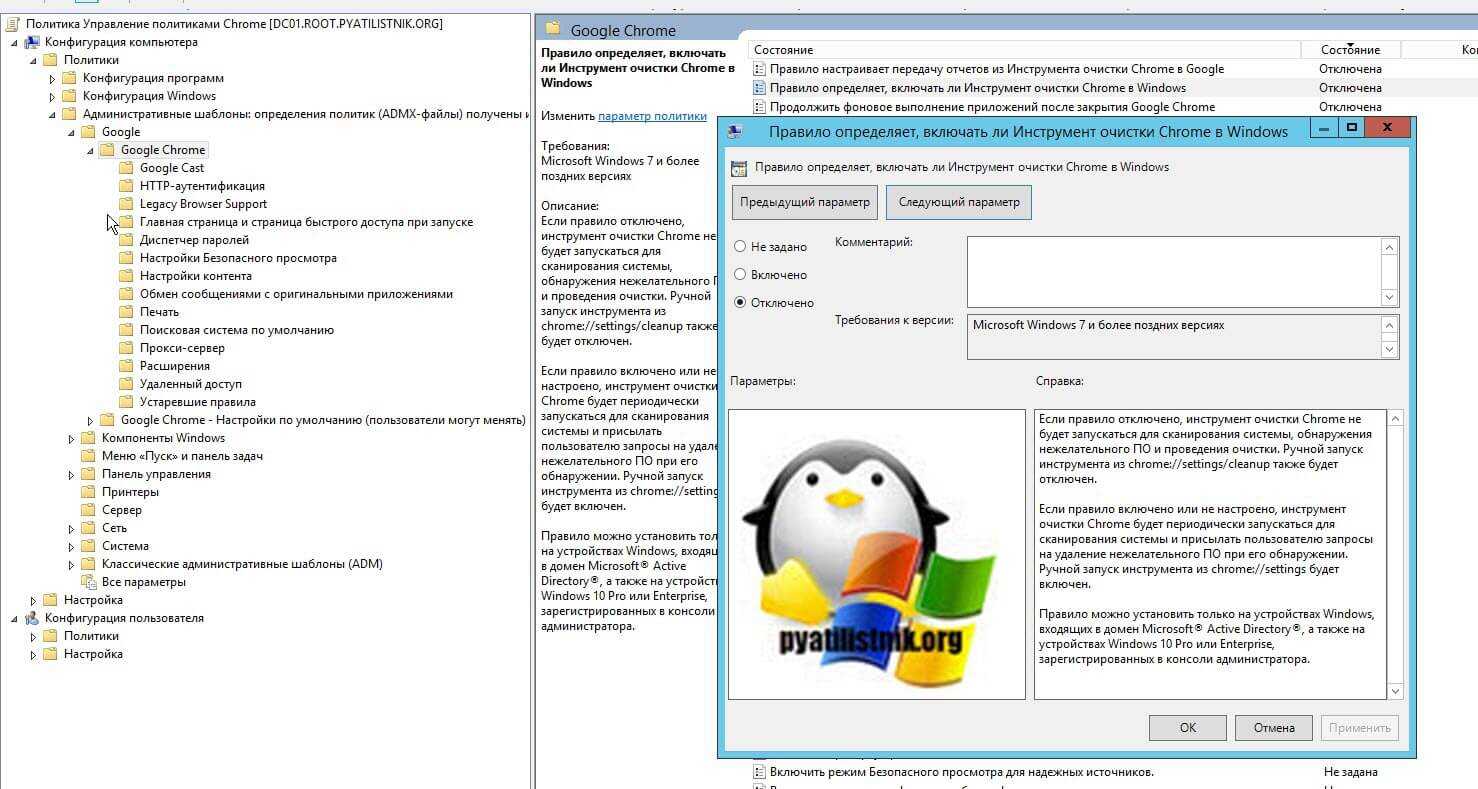Click the Legacy Browser Support folder icon
This screenshot has width=1478, height=789.
tap(126, 204)
